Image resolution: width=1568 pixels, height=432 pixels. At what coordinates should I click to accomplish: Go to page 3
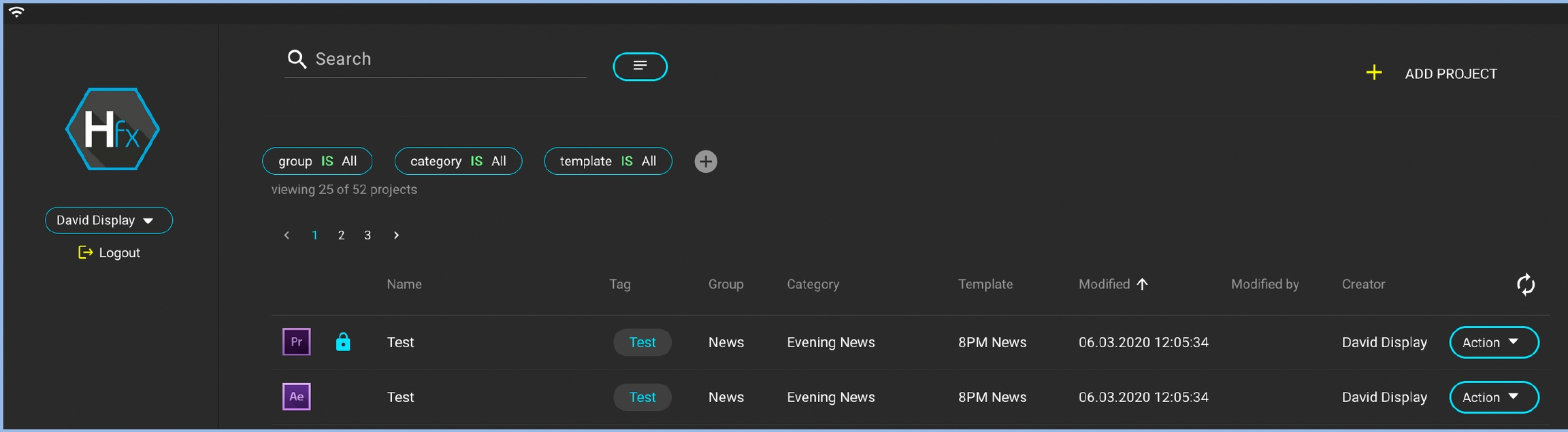367,235
